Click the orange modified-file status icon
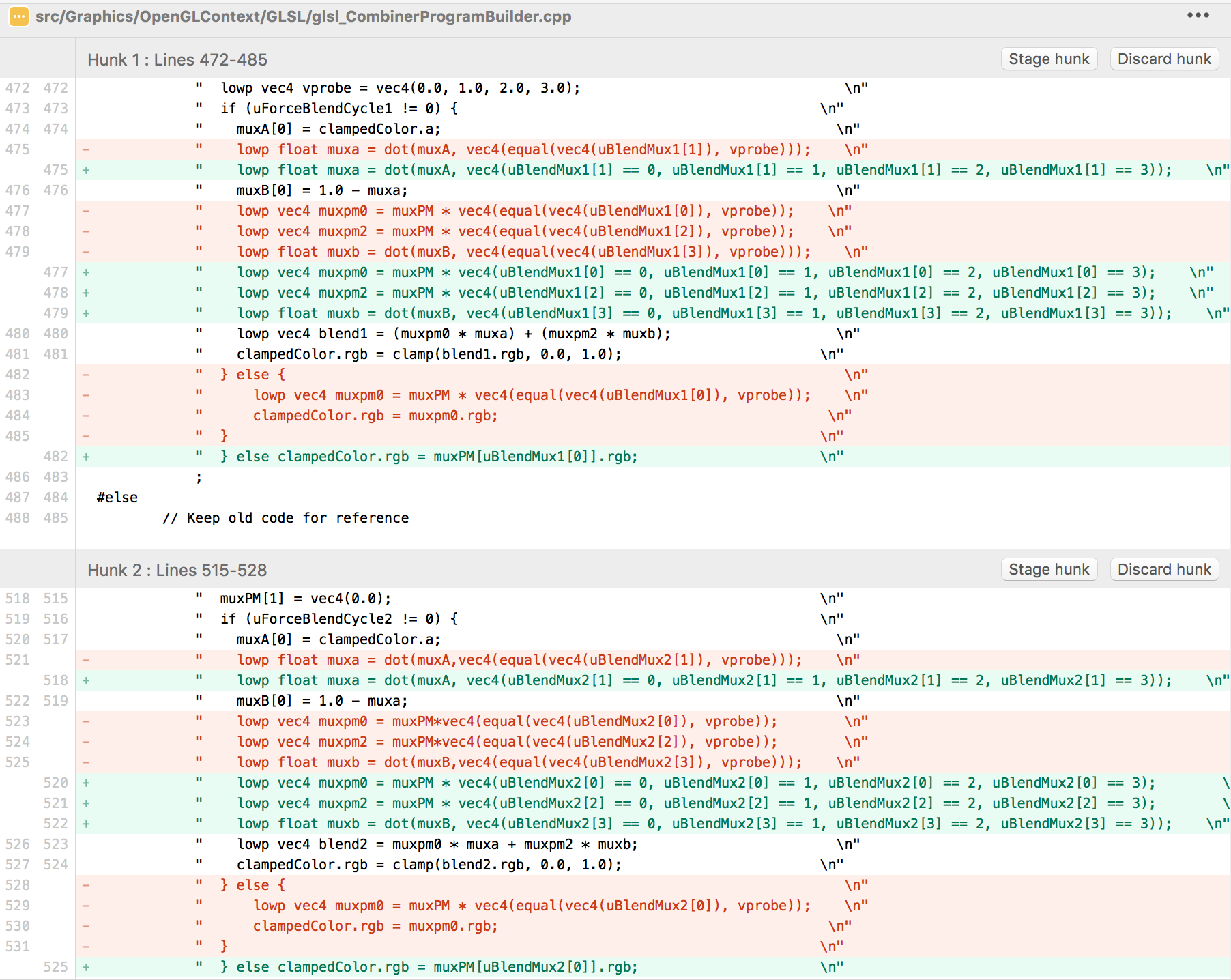Viewport: 1231px width, 980px height. click(18, 16)
